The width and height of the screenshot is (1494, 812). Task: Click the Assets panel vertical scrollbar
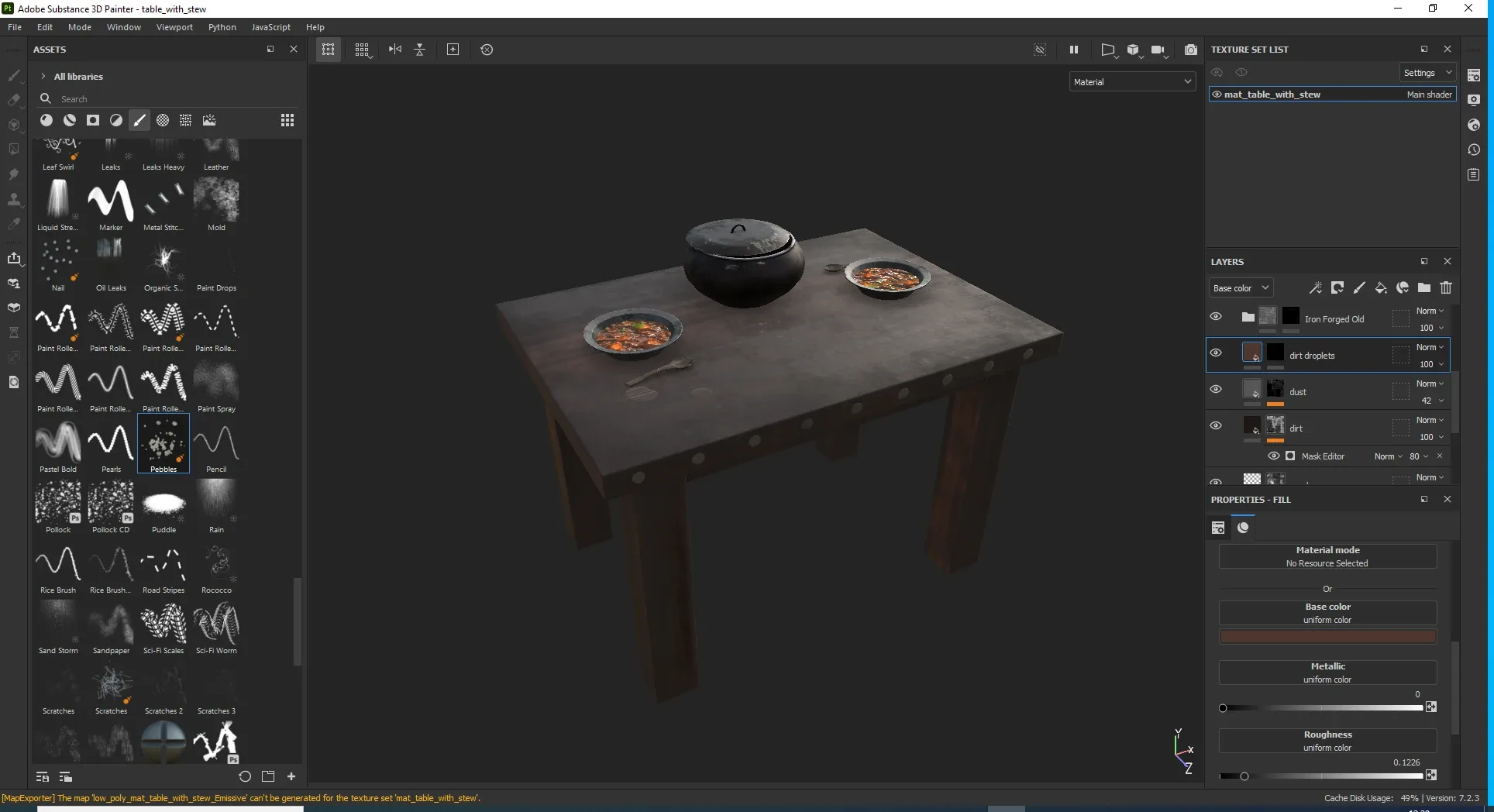click(x=297, y=621)
